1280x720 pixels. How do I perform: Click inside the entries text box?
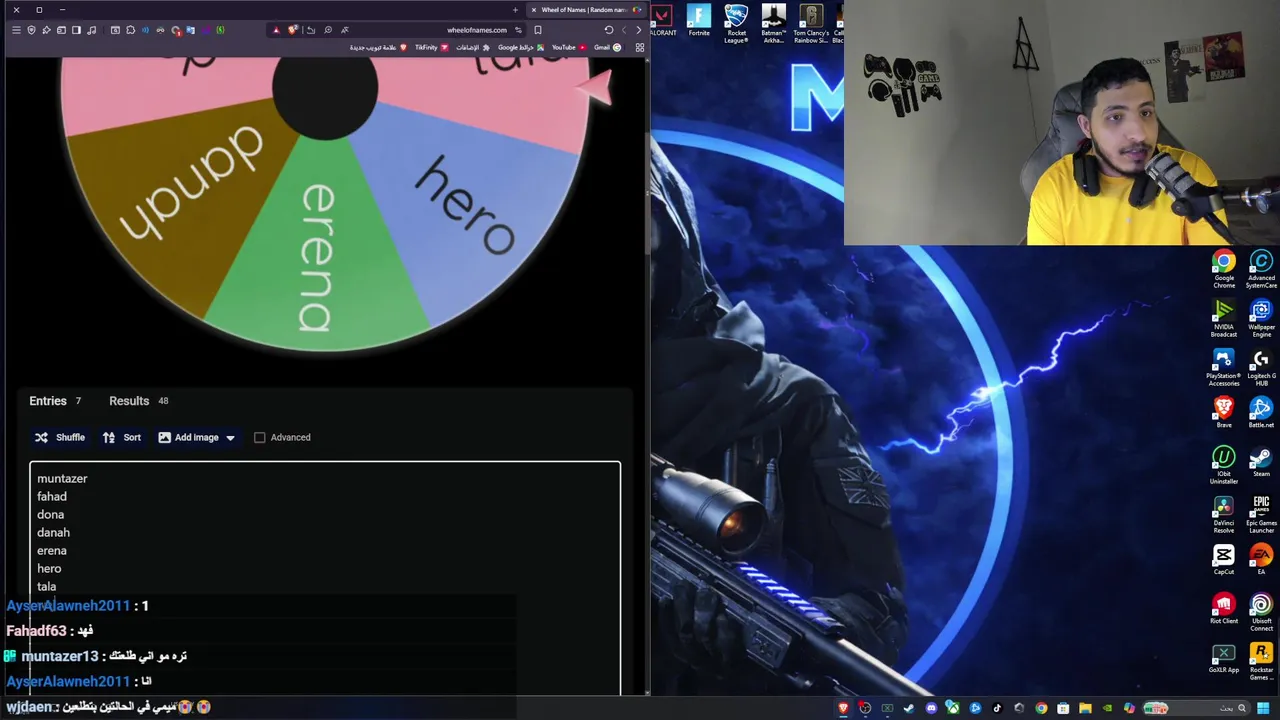[325, 578]
